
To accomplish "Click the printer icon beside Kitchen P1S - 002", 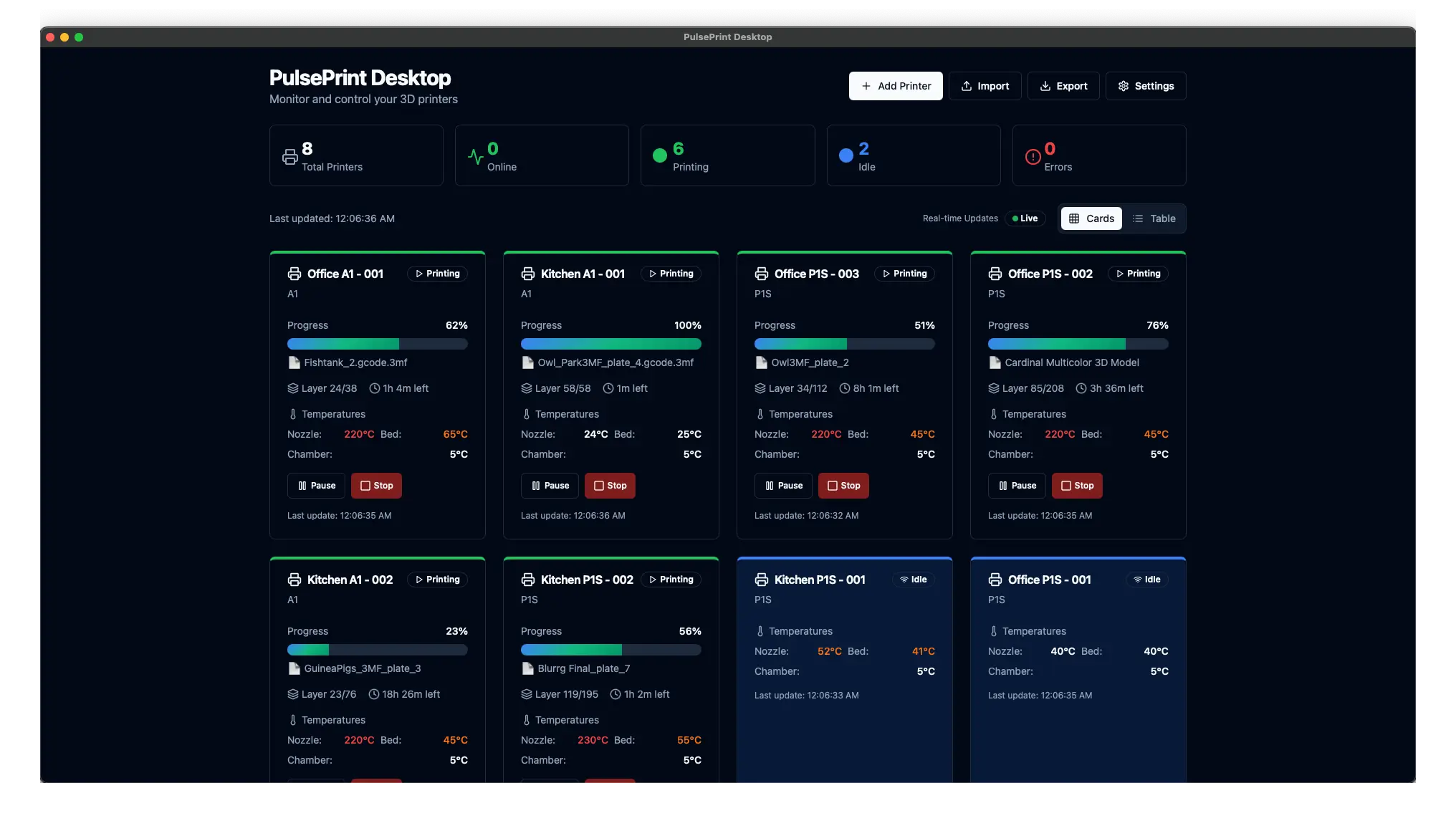I will coord(527,580).
